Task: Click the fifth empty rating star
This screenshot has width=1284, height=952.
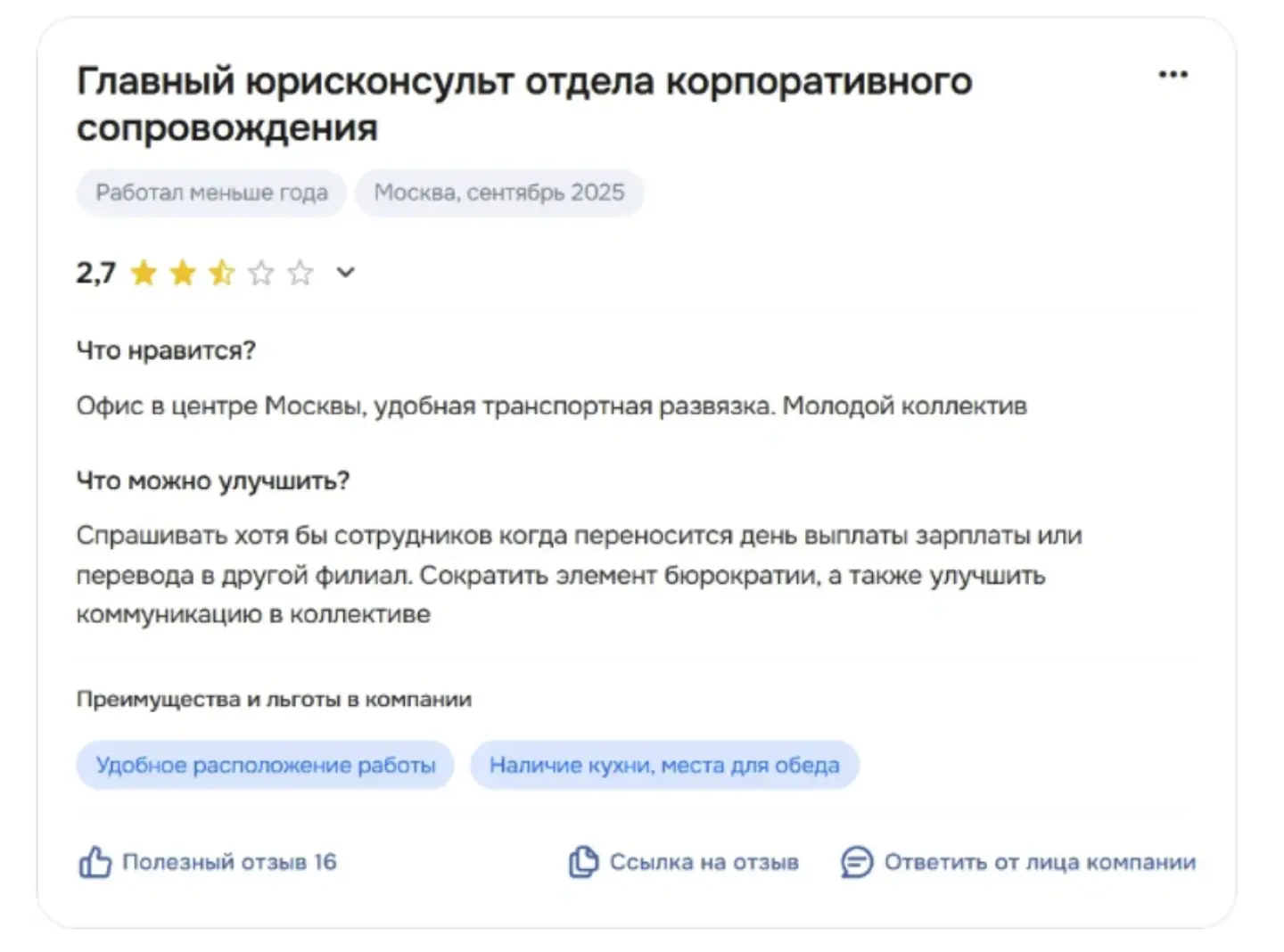Action: (300, 273)
